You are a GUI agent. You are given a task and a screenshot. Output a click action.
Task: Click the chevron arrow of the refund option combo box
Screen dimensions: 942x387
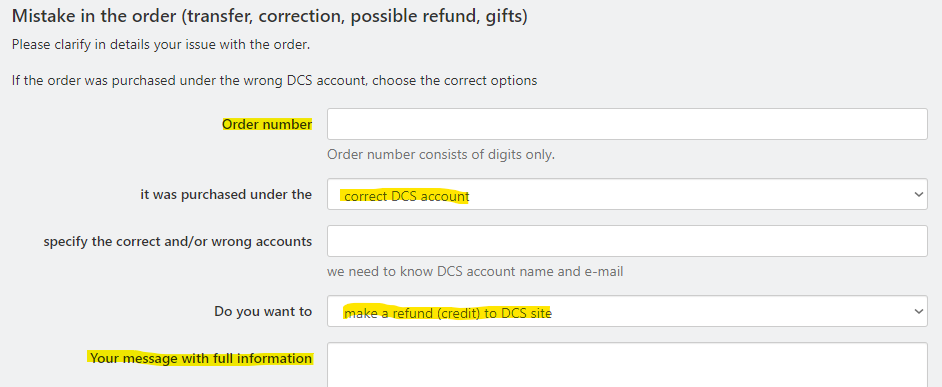918,311
